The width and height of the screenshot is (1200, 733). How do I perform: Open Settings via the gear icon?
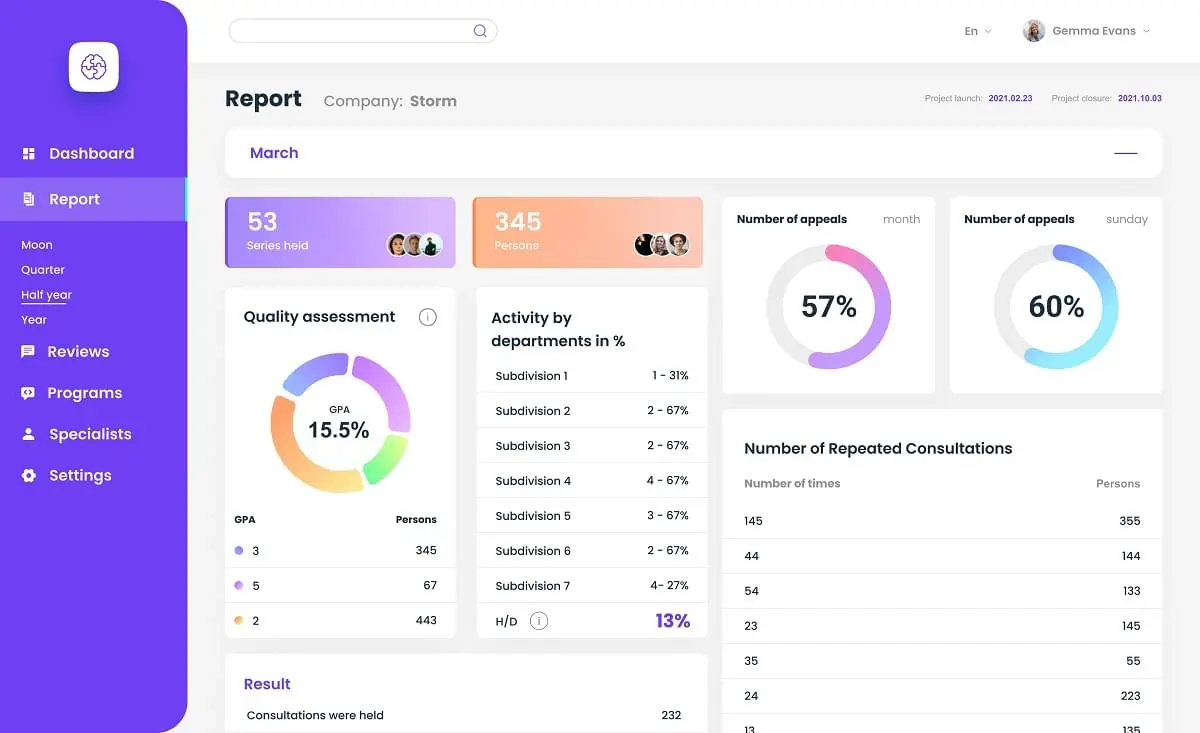click(x=29, y=476)
